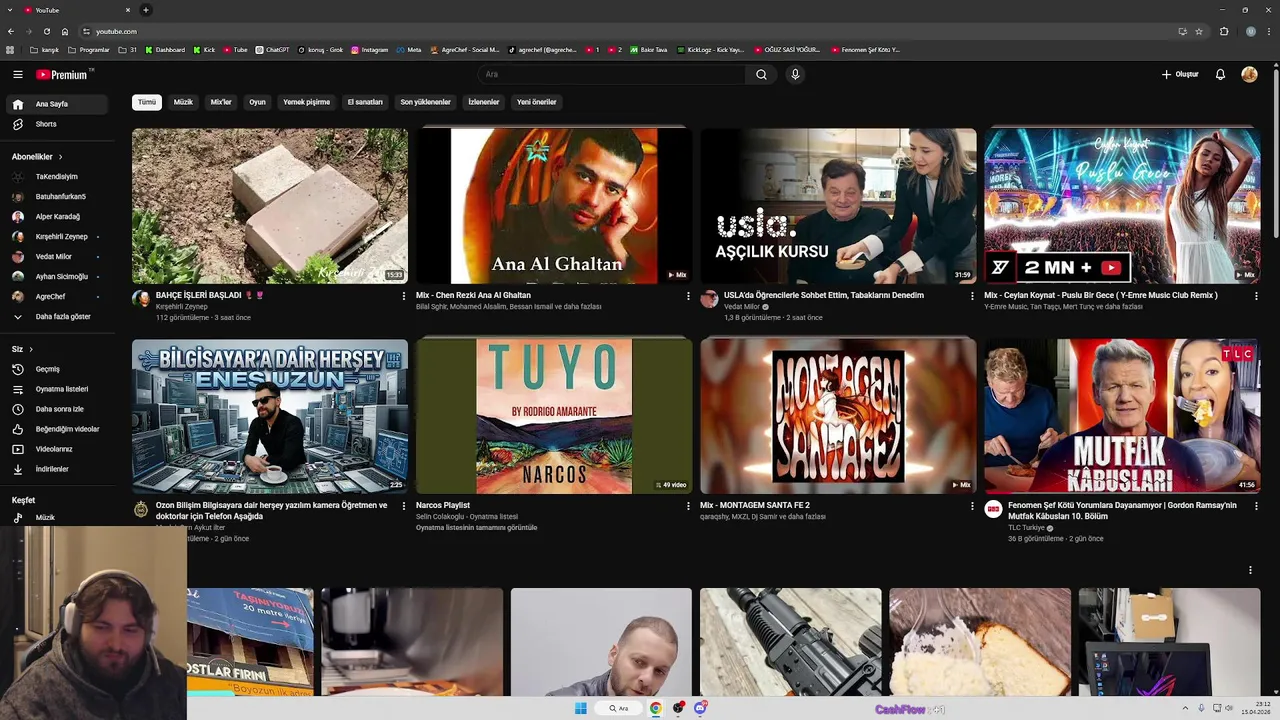Open TaKendisiyim channel subscription
This screenshot has height=720, width=1280.
pos(56,176)
